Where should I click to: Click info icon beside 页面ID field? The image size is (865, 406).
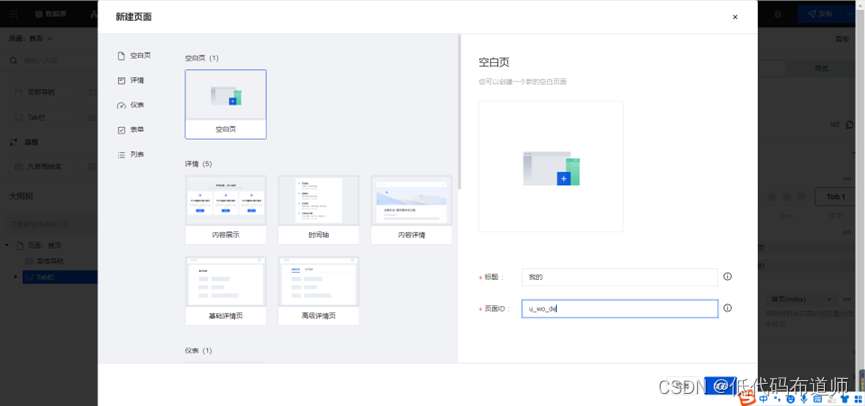pyautogui.click(x=728, y=308)
